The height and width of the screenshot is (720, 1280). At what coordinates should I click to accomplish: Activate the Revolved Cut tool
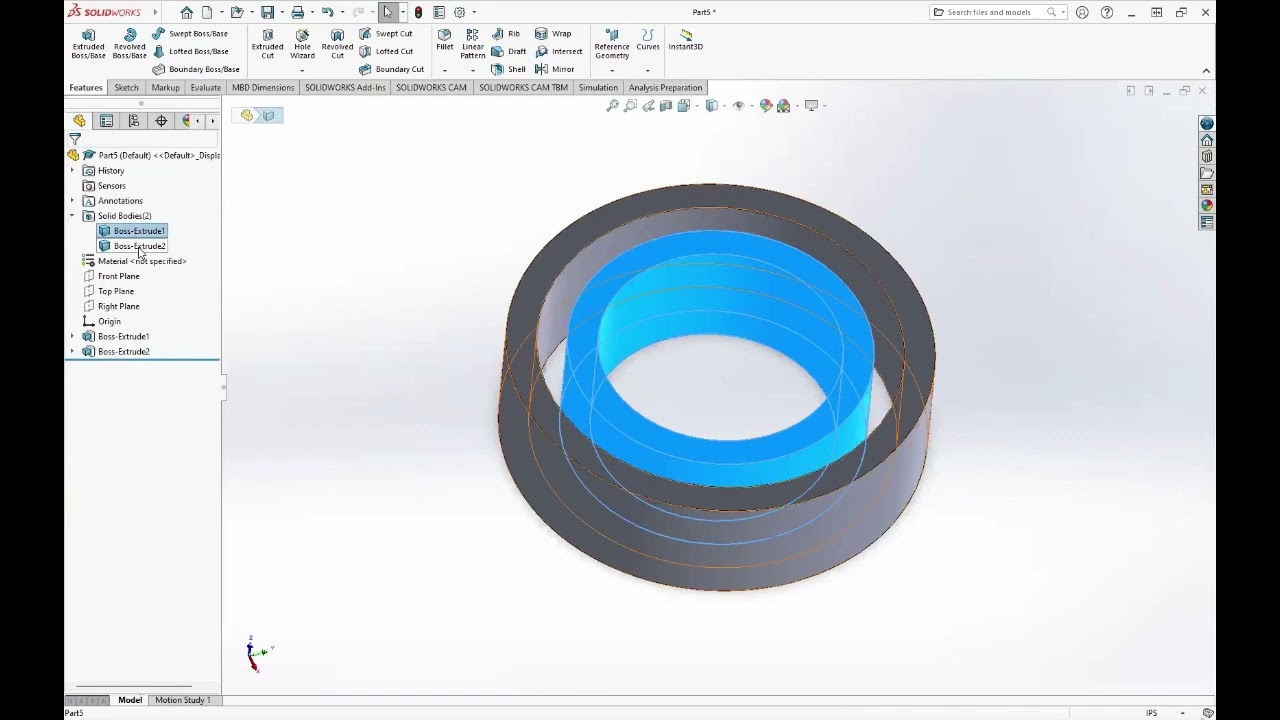click(337, 43)
